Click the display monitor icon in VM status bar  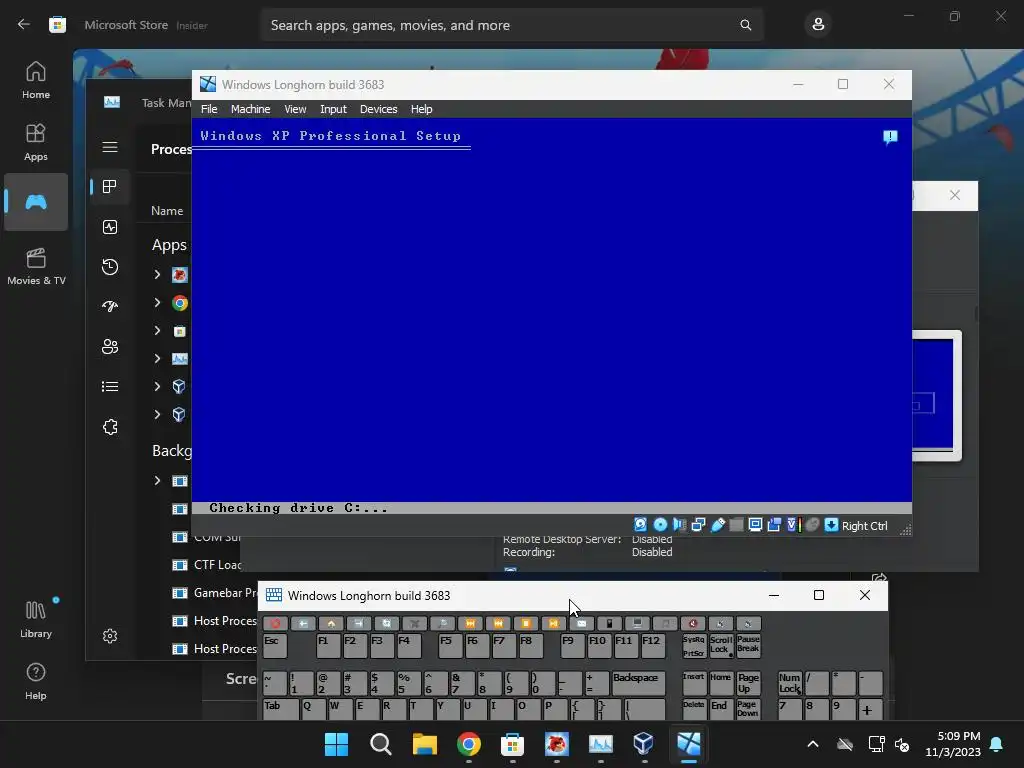755,525
